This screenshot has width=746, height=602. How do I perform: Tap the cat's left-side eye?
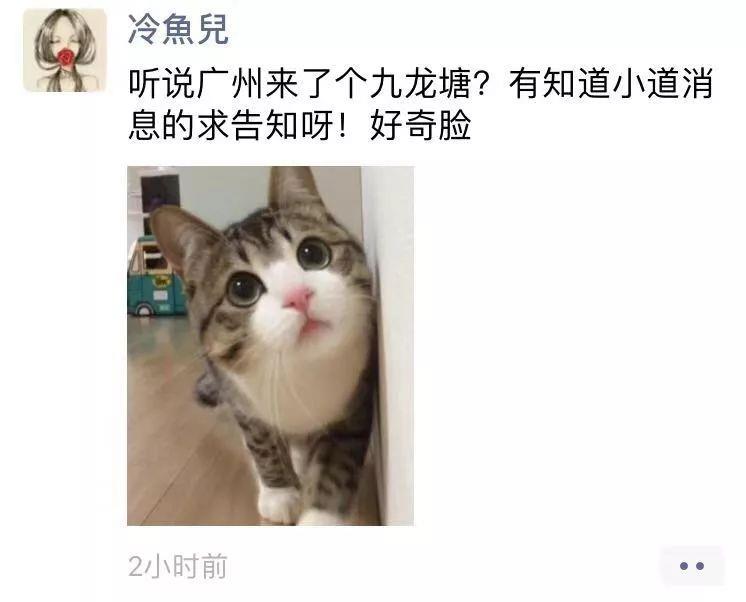coord(245,289)
